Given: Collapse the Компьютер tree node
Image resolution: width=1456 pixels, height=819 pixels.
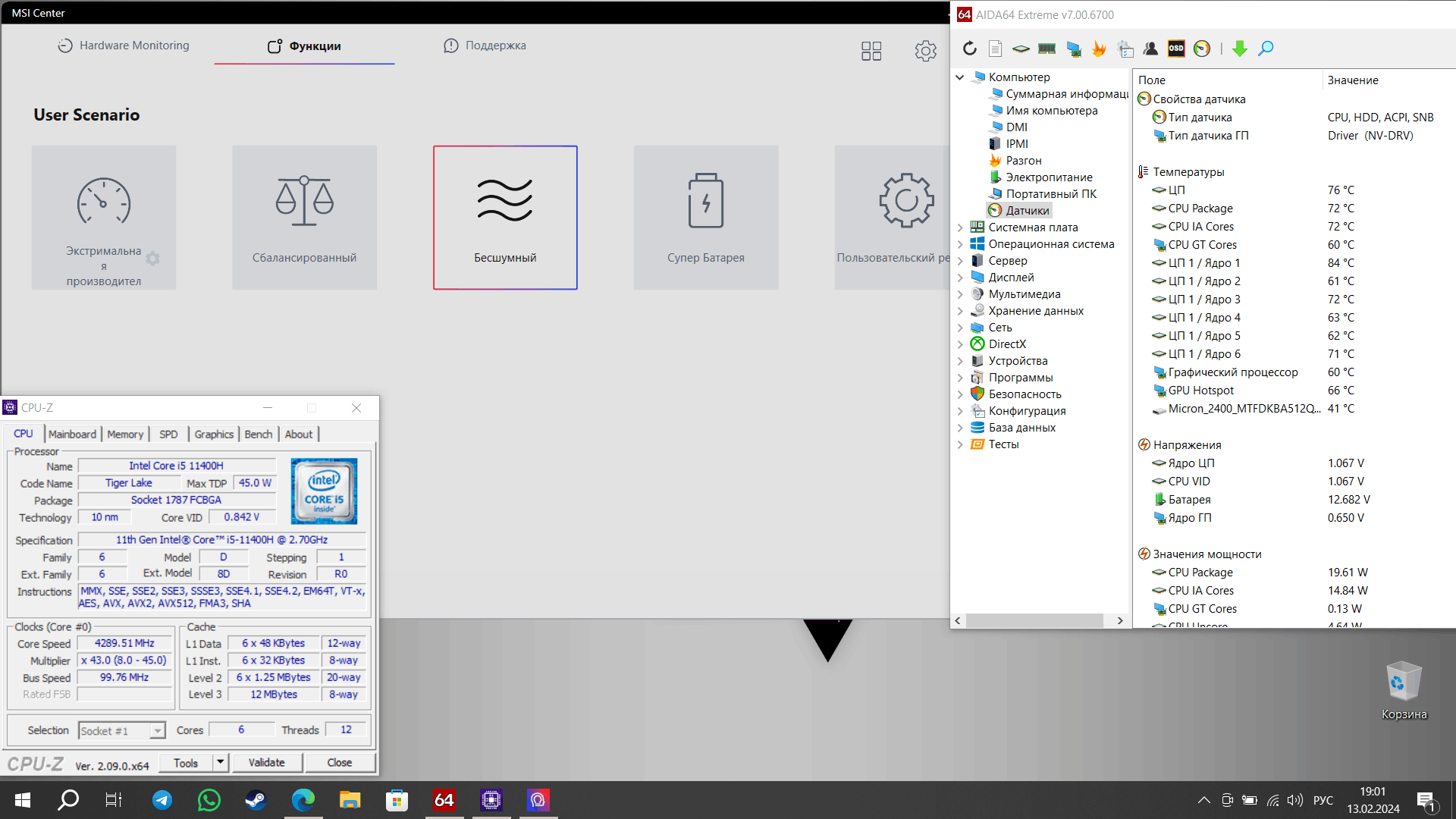Looking at the screenshot, I should click(x=960, y=77).
